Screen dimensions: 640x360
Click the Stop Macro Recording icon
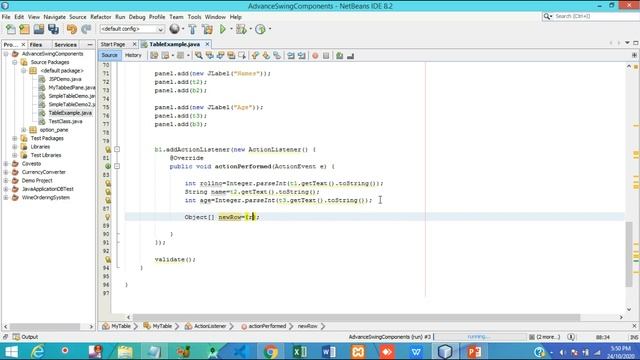tap(326, 56)
